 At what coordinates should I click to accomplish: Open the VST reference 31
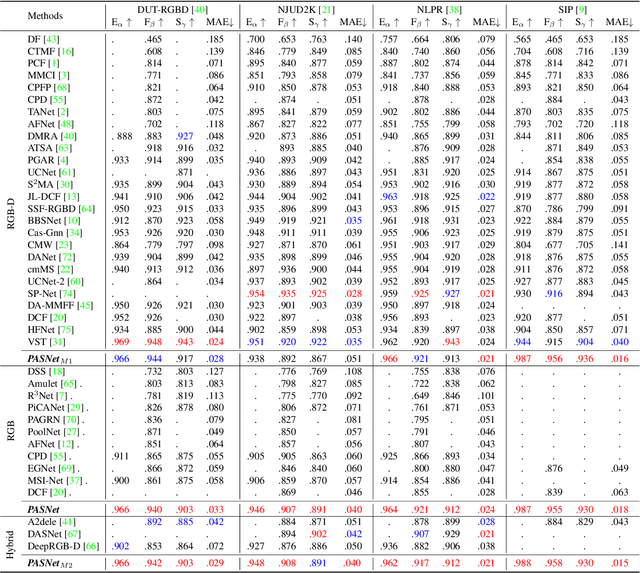pos(60,341)
